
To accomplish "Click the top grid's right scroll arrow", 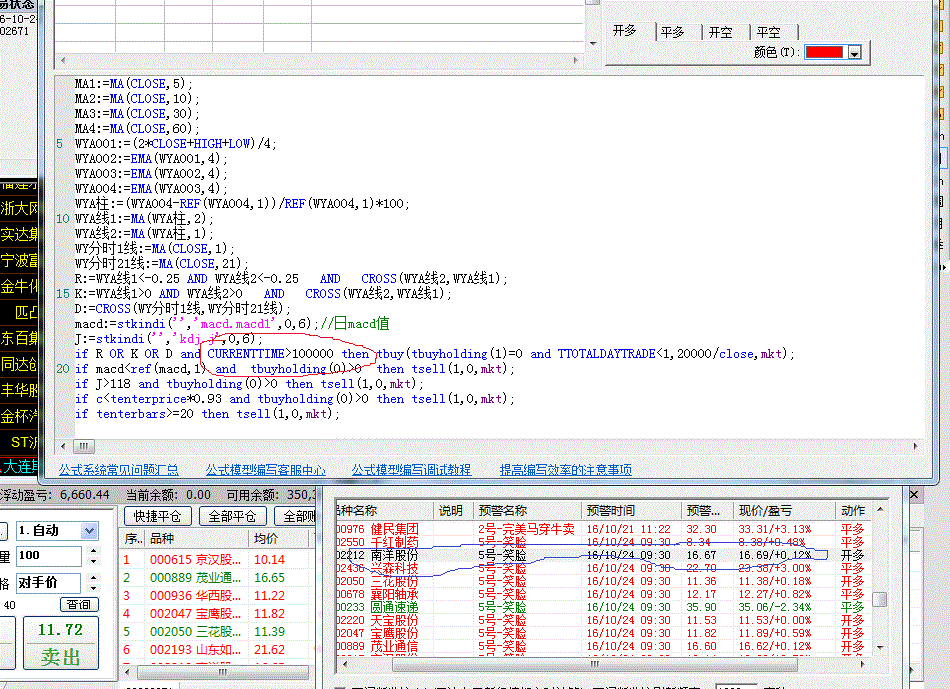I will click(x=576, y=60).
